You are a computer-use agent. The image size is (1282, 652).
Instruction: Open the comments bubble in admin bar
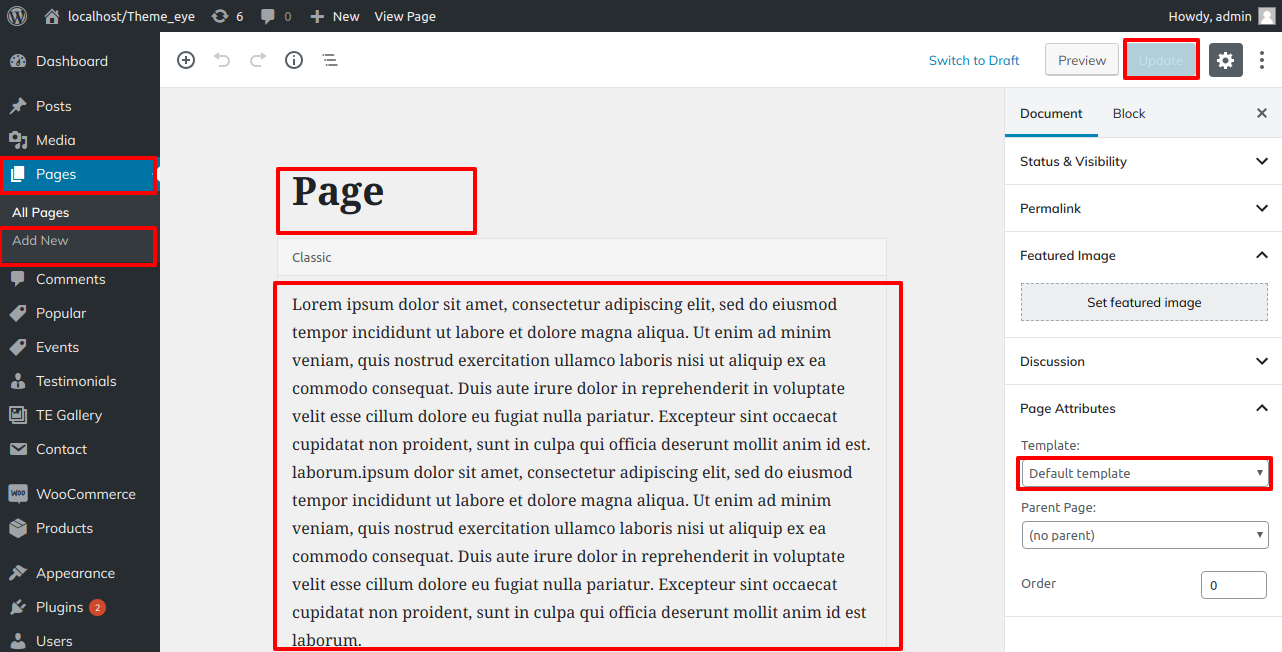[x=276, y=16]
